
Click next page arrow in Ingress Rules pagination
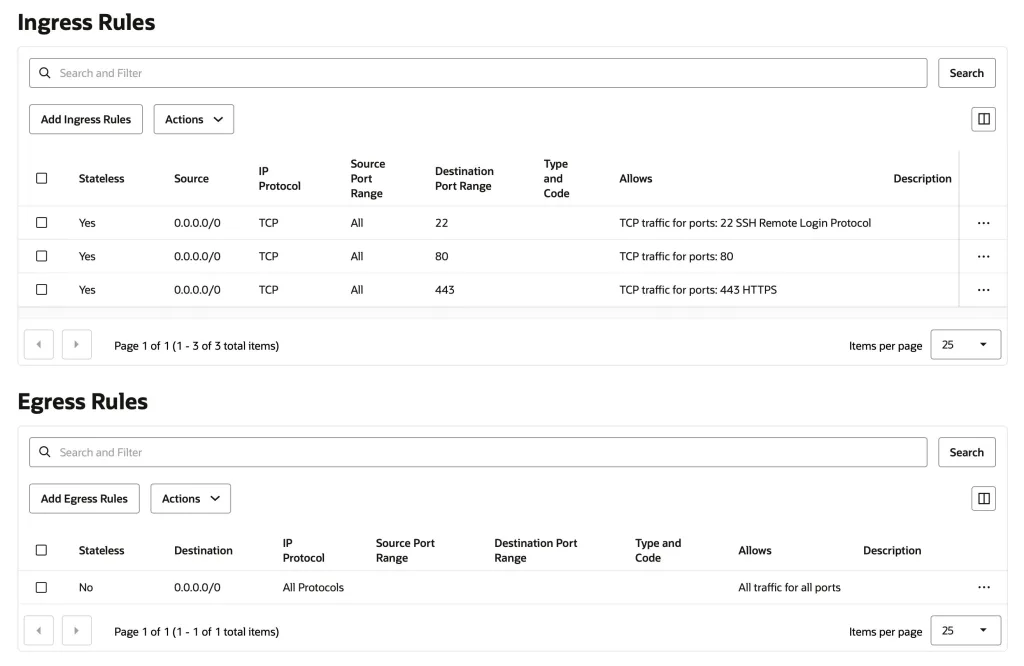[77, 346]
